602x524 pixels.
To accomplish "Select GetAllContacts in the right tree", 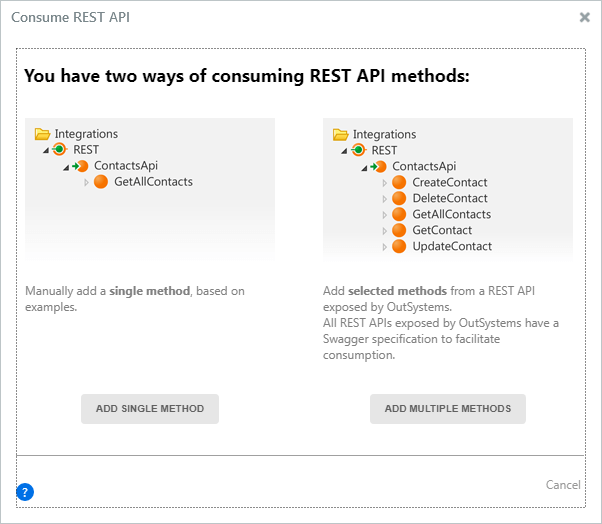I will point(451,214).
